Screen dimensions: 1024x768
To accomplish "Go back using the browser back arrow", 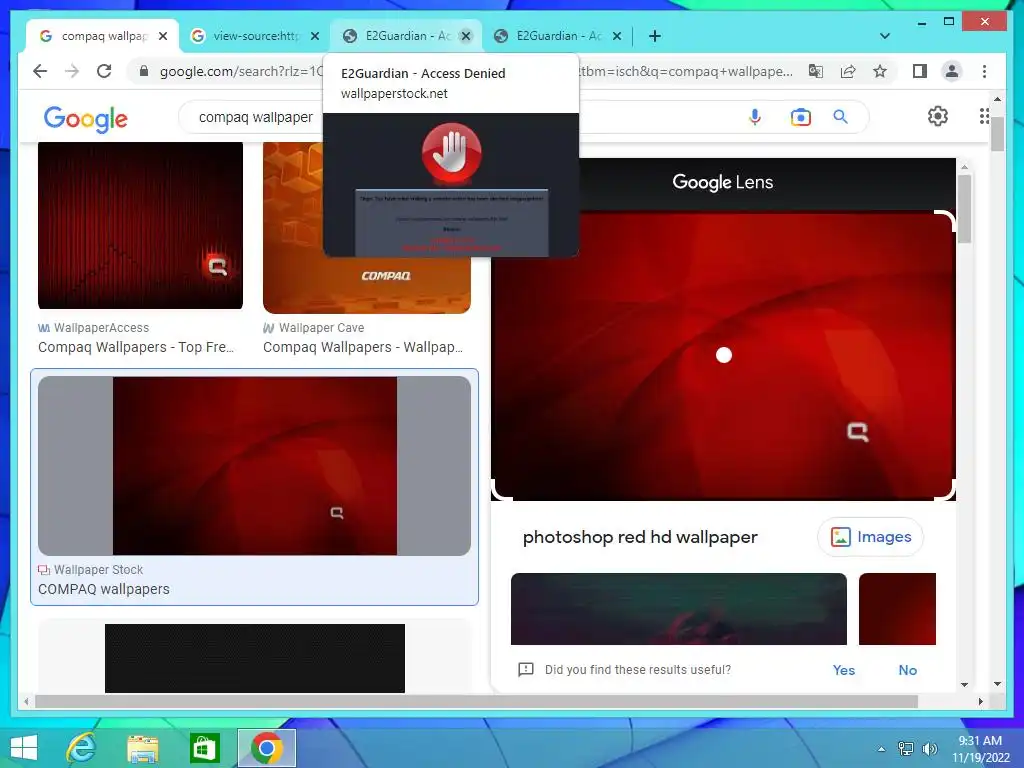I will [40, 71].
